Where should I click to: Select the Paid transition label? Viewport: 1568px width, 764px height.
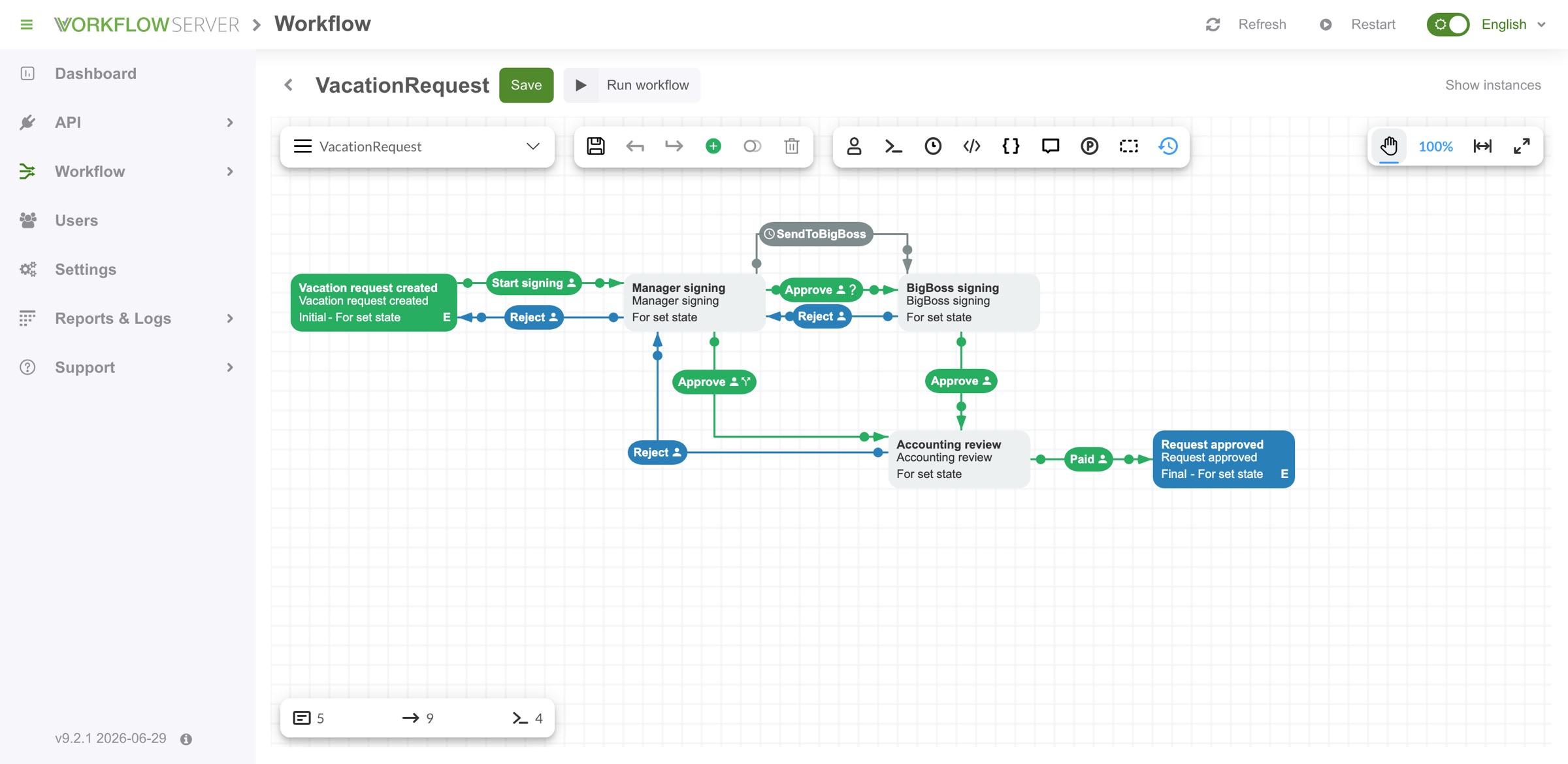click(x=1088, y=459)
